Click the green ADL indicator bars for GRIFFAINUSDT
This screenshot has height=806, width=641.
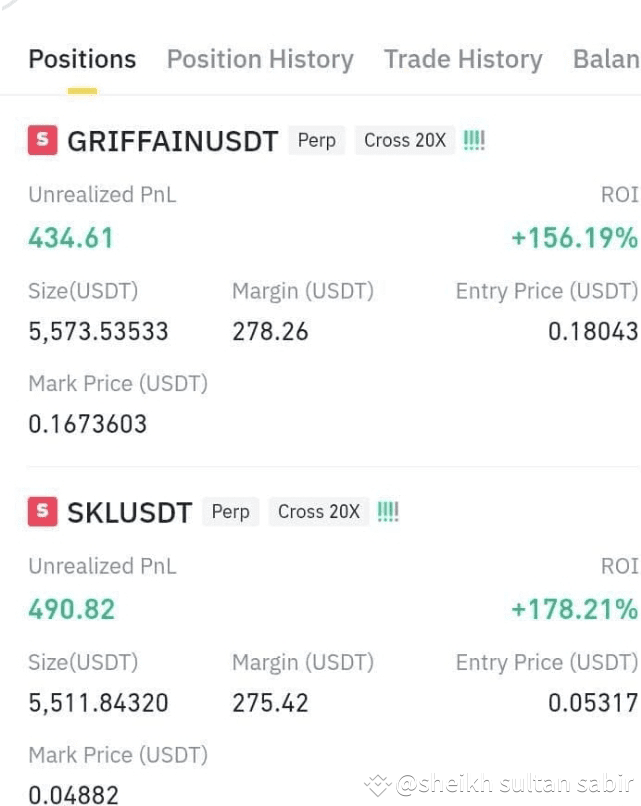[473, 140]
